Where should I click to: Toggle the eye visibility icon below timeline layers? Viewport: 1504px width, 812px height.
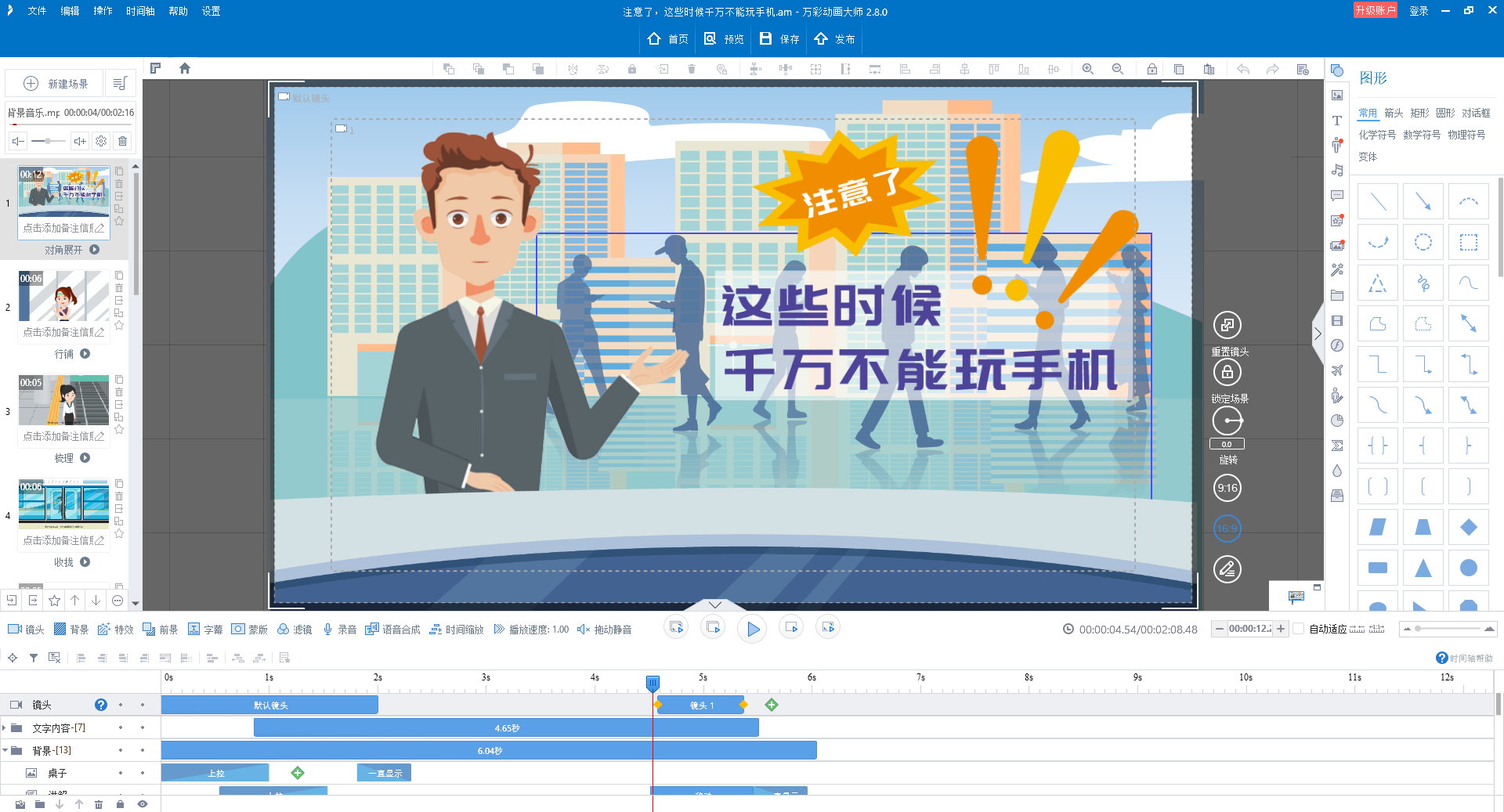click(x=143, y=804)
